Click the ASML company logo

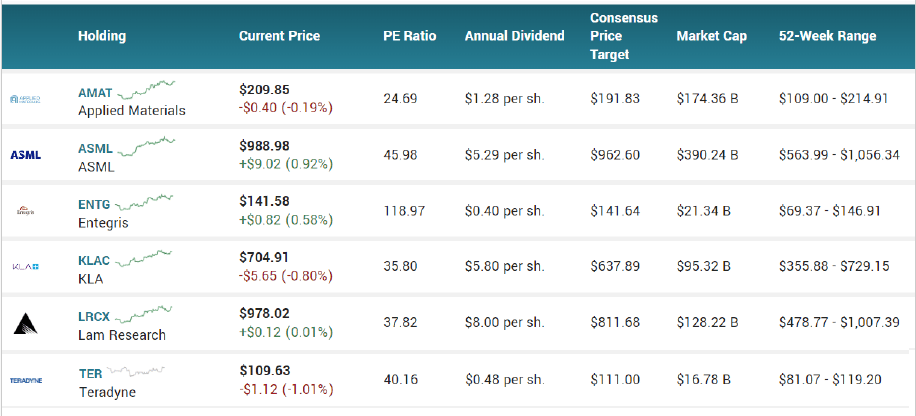(24, 155)
